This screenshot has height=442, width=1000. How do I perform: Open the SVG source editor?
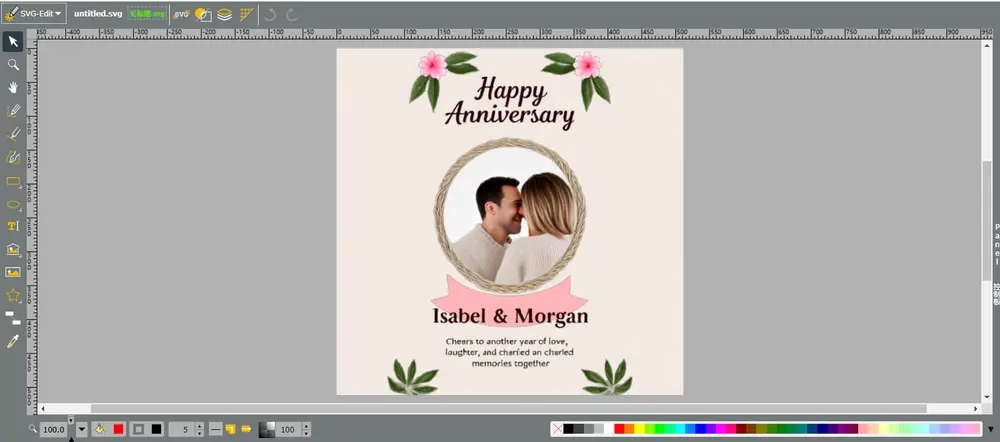coord(182,14)
